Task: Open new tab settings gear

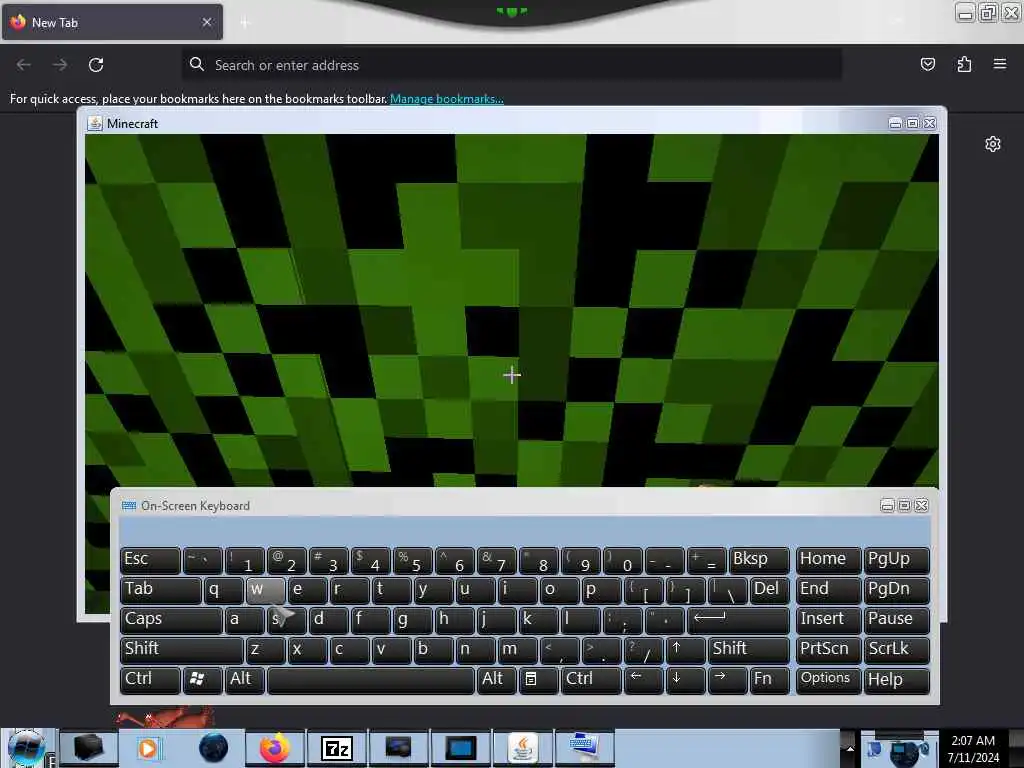Action: (x=993, y=144)
